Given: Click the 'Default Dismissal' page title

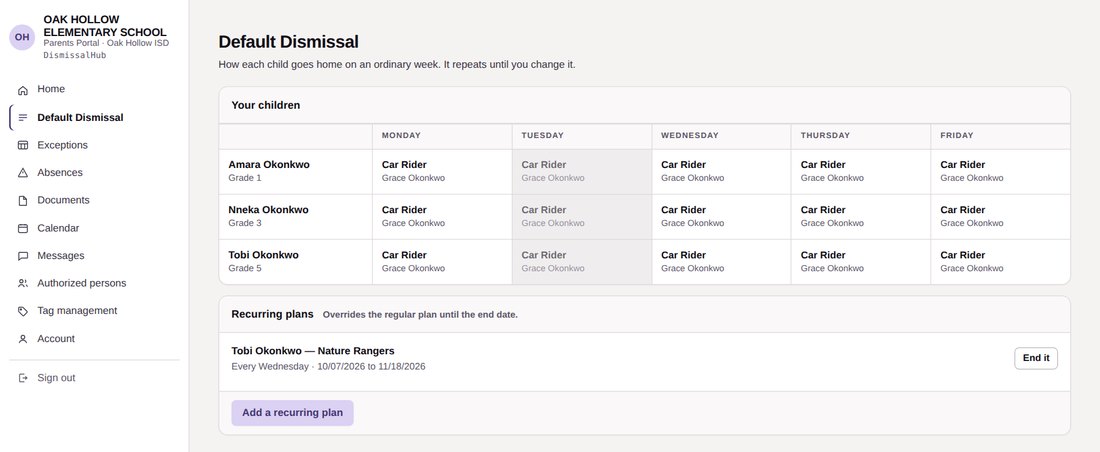Looking at the screenshot, I should tap(288, 41).
